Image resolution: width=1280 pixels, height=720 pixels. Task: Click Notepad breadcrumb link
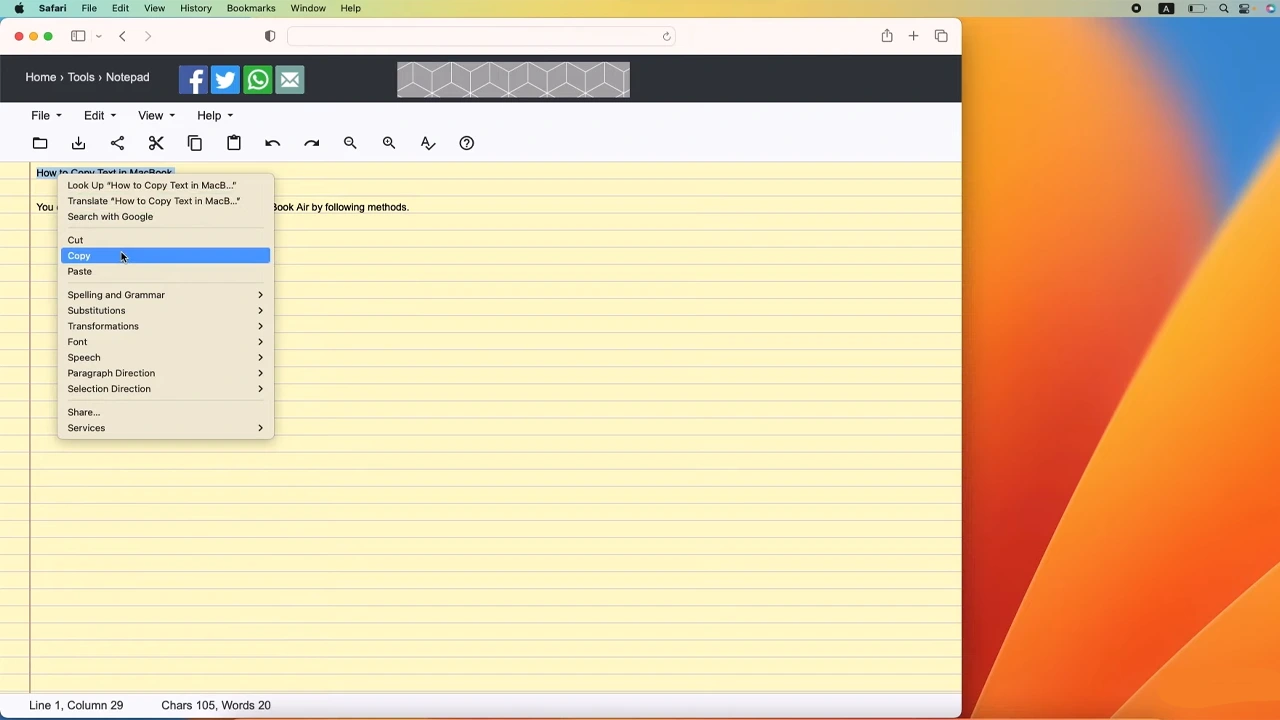tap(128, 77)
